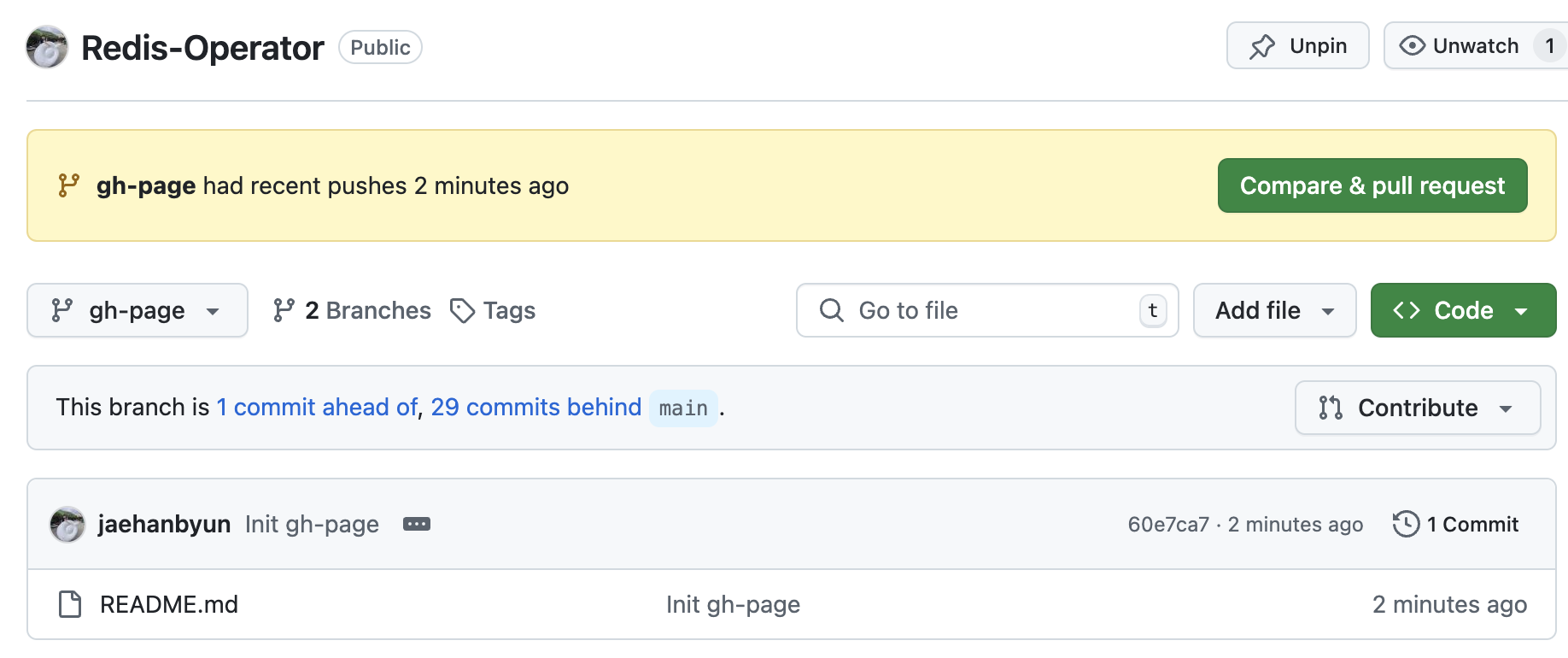Open the green Code dropdown
The height and width of the screenshot is (658, 1568).
pos(1463,310)
